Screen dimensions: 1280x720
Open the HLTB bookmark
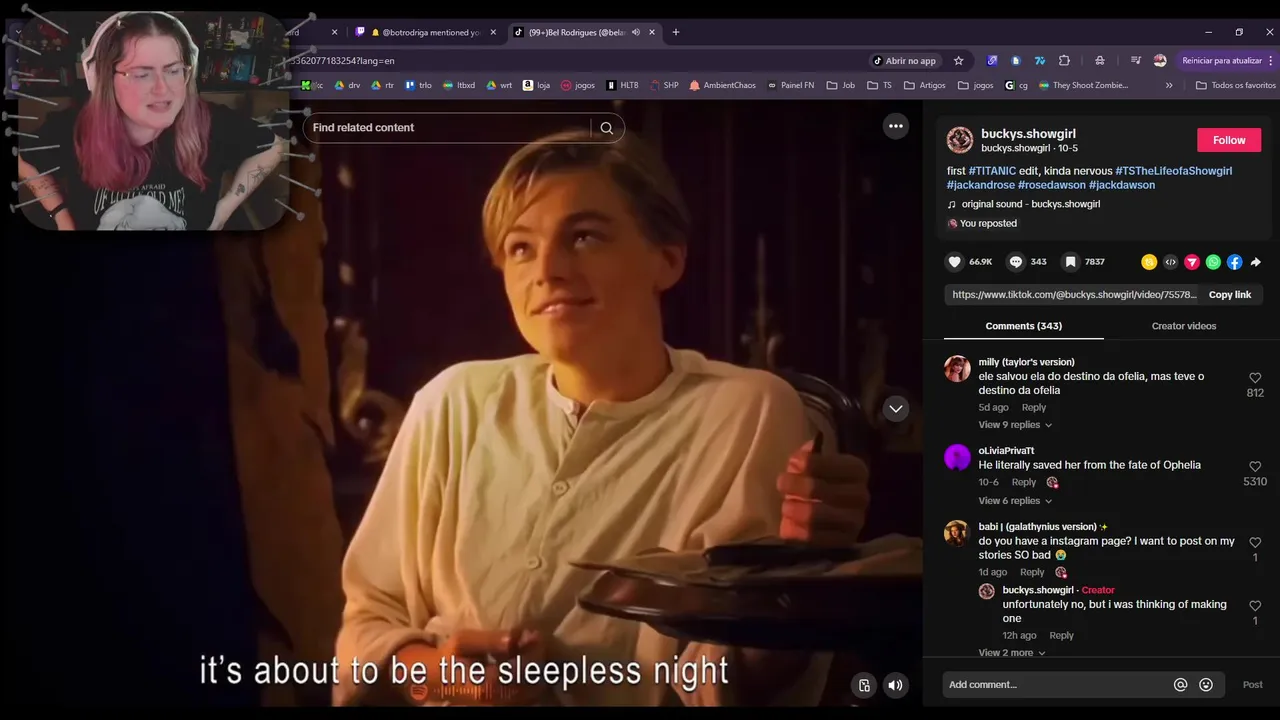click(x=622, y=85)
